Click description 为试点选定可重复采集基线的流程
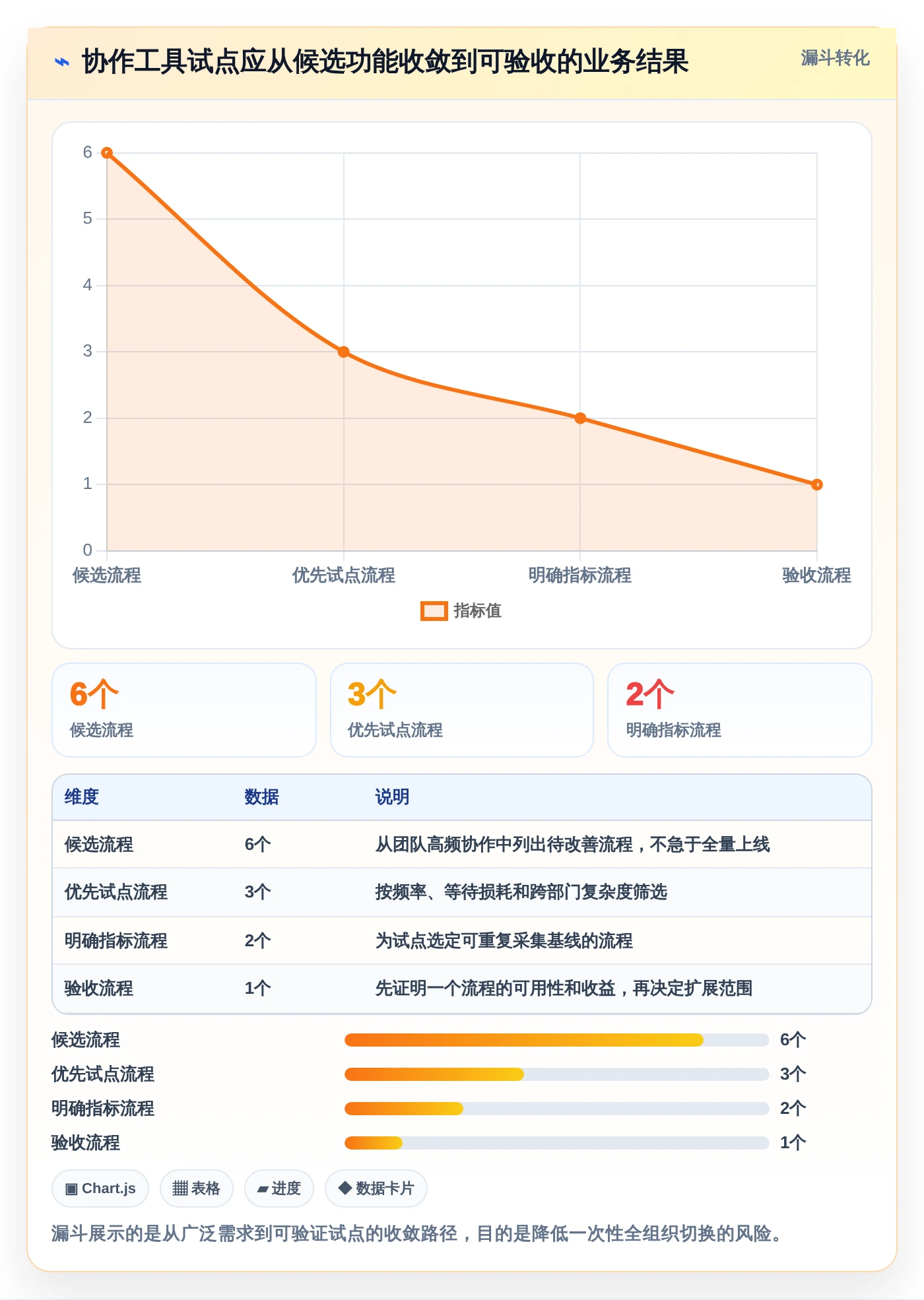Viewport: 924px width, 1300px height. pos(504,941)
